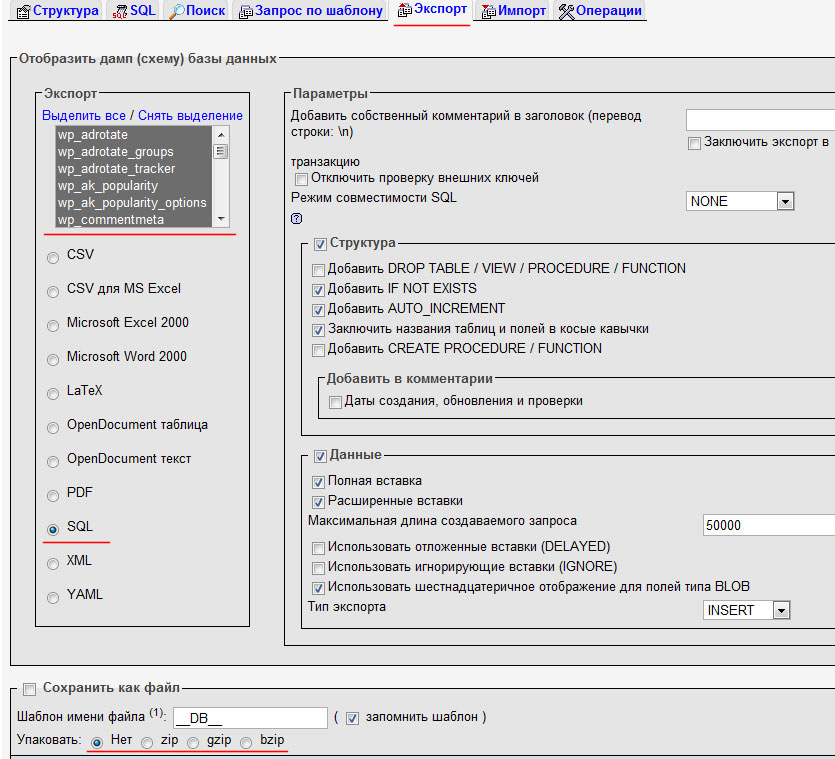Click table list scroll up arrow
This screenshot has width=835, height=759.
(x=221, y=134)
